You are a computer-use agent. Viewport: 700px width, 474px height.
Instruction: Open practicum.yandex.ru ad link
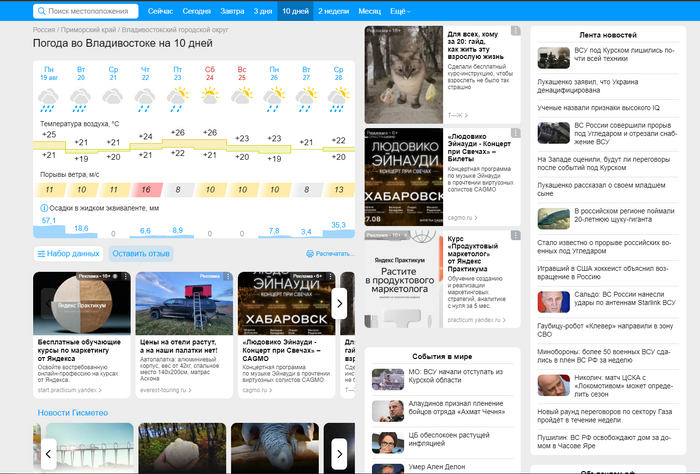coord(477,320)
